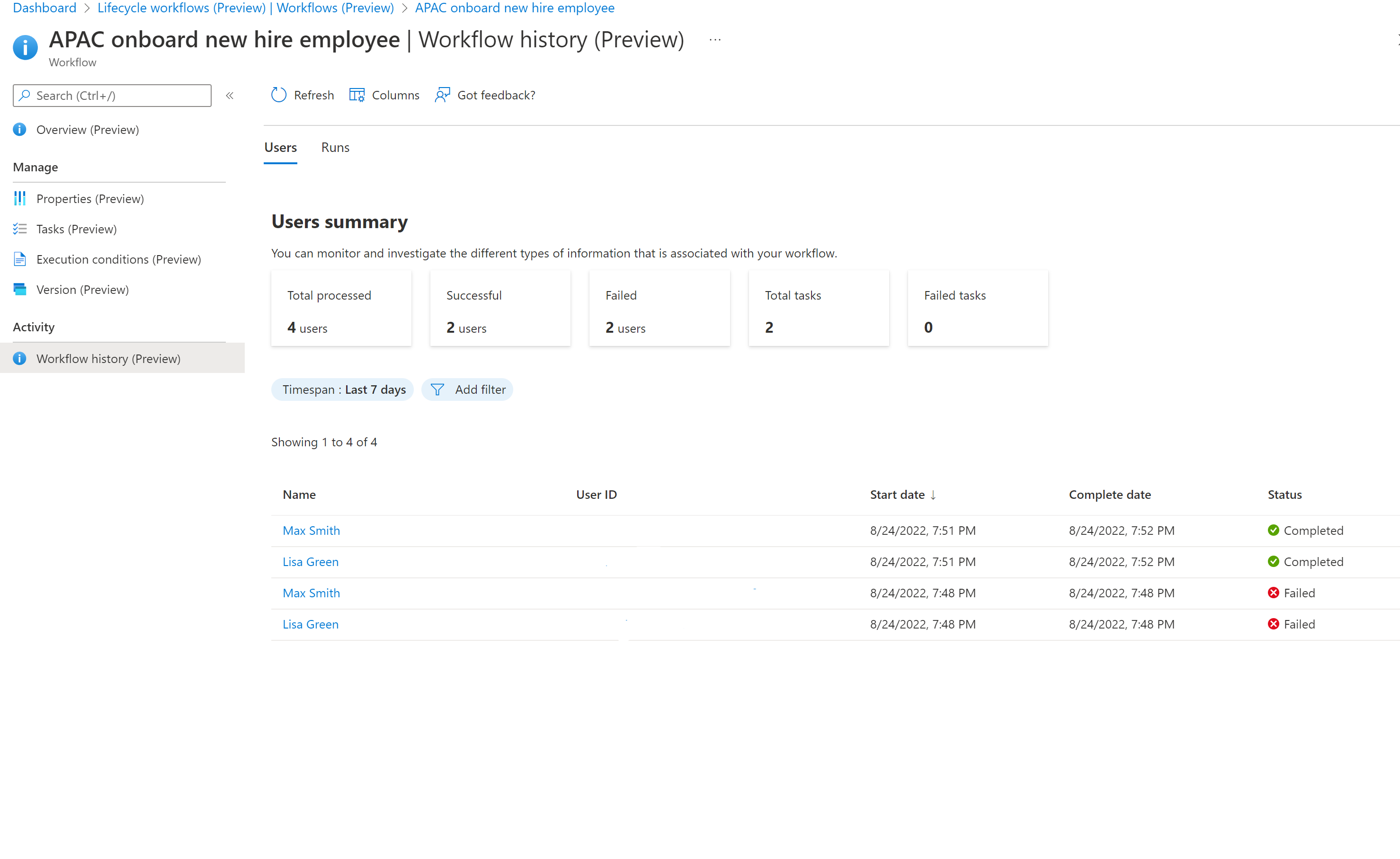Click the Columns icon to manage columns
1400x859 pixels.
point(356,94)
